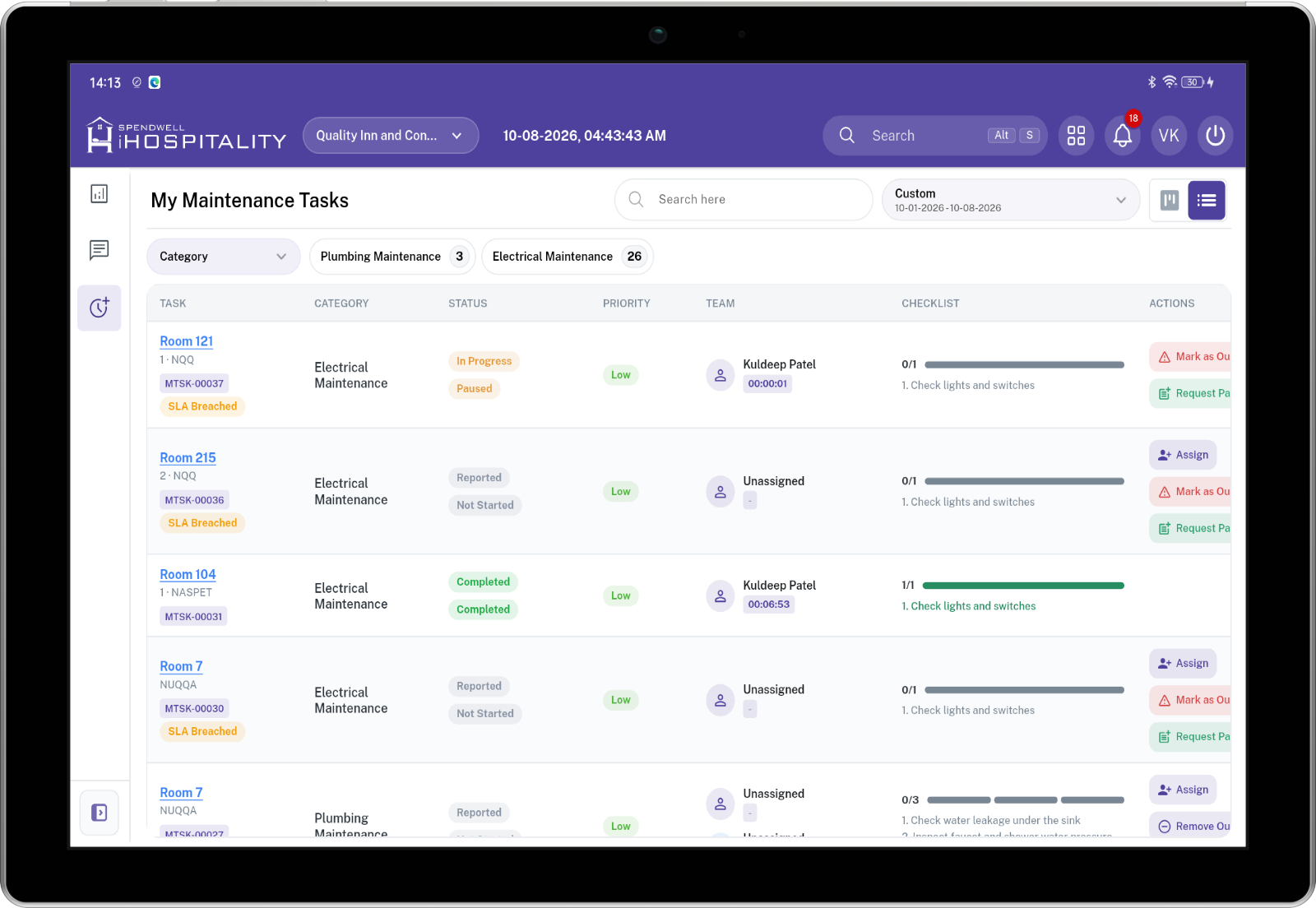The image size is (1316, 908).
Task: Click Kuldeep Patel avatar in Room 104 row
Action: point(720,595)
